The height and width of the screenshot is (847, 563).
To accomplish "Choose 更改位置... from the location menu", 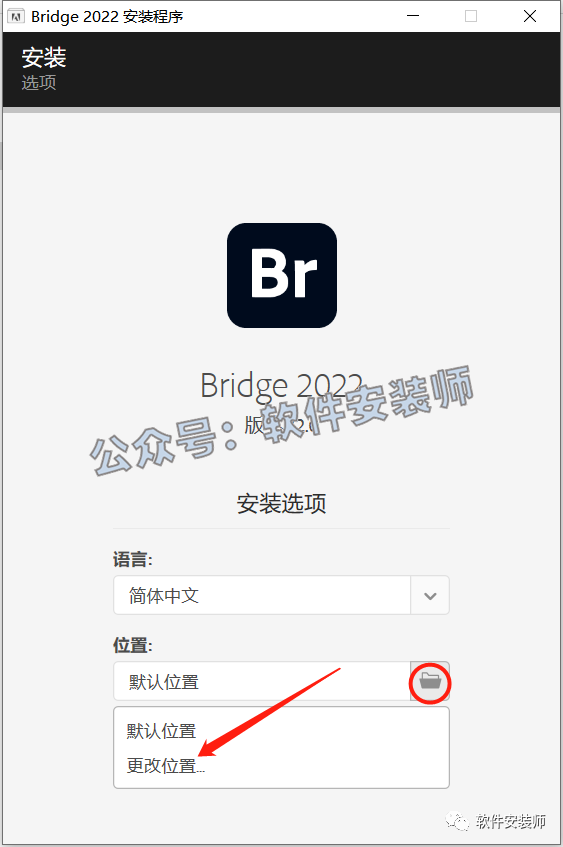I will pos(166,765).
